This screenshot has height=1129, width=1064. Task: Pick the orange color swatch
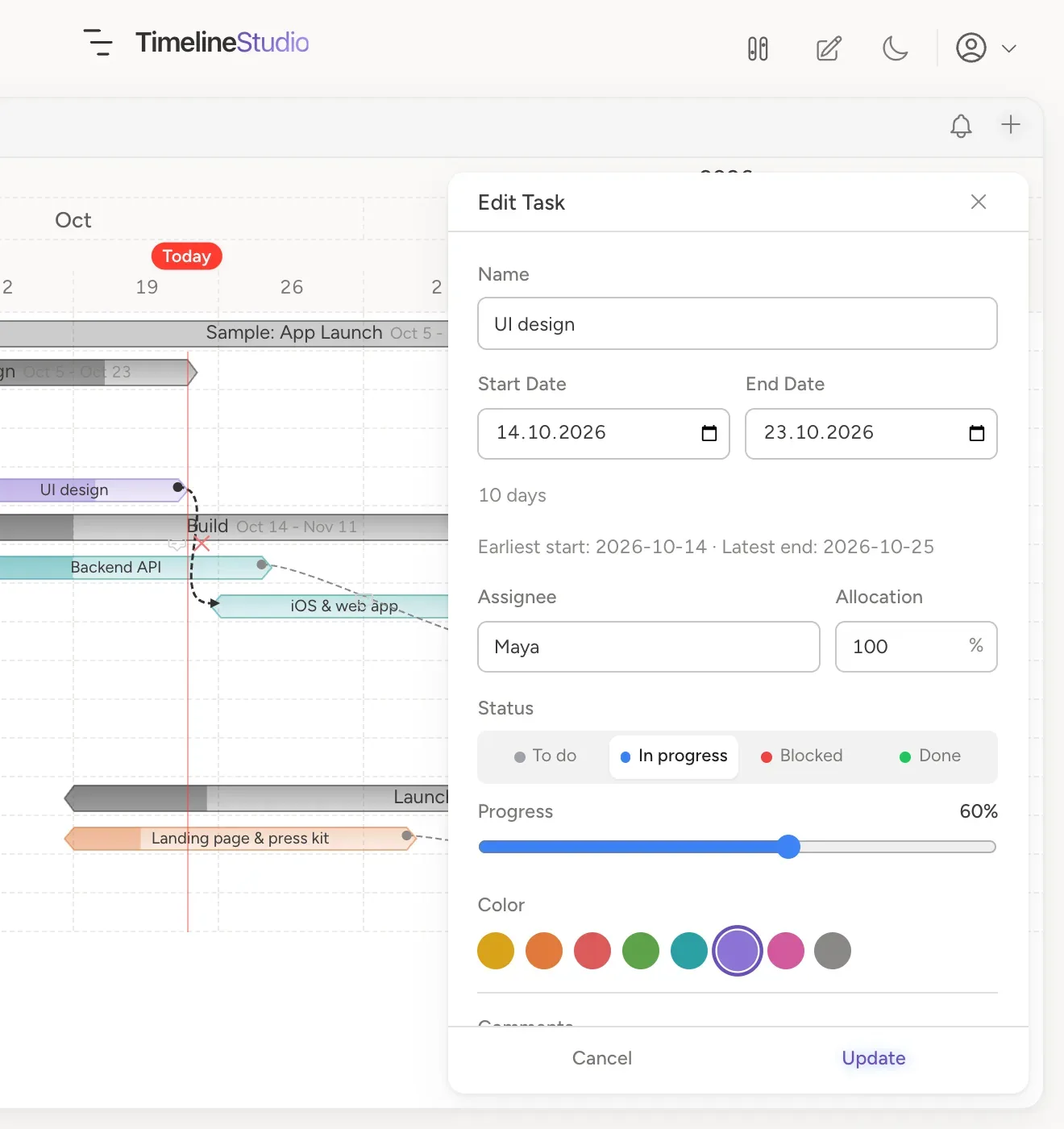(544, 951)
